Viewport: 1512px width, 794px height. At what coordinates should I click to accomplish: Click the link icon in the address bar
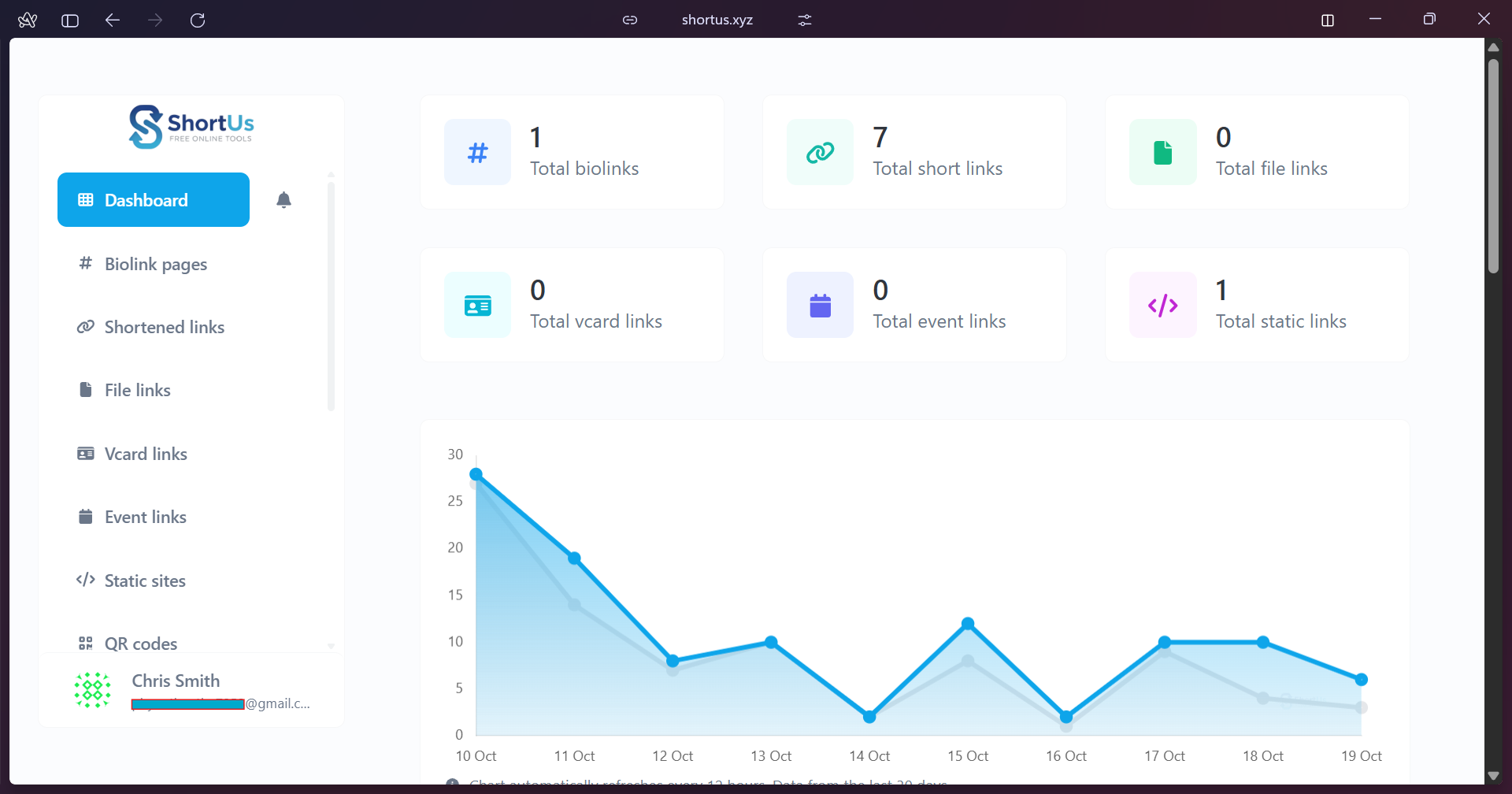[x=630, y=20]
